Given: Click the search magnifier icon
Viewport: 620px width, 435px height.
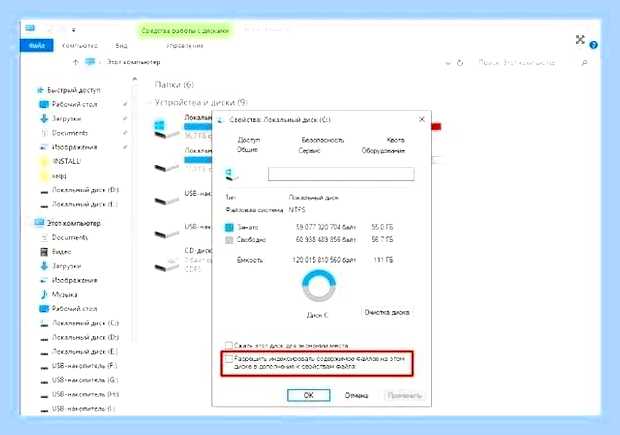Looking at the screenshot, I should pyautogui.click(x=584, y=62).
